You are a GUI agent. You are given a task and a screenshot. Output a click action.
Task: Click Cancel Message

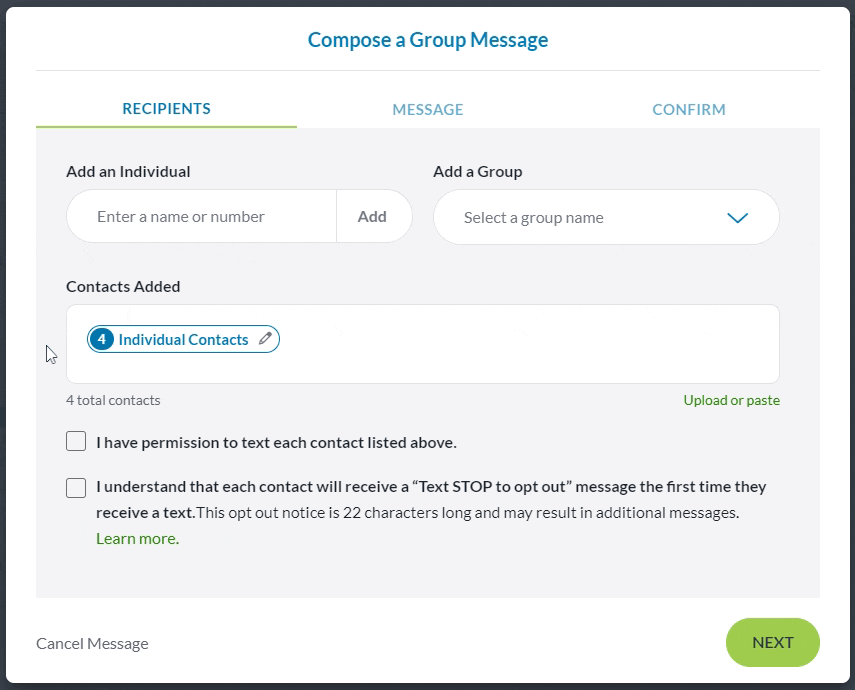tap(92, 644)
